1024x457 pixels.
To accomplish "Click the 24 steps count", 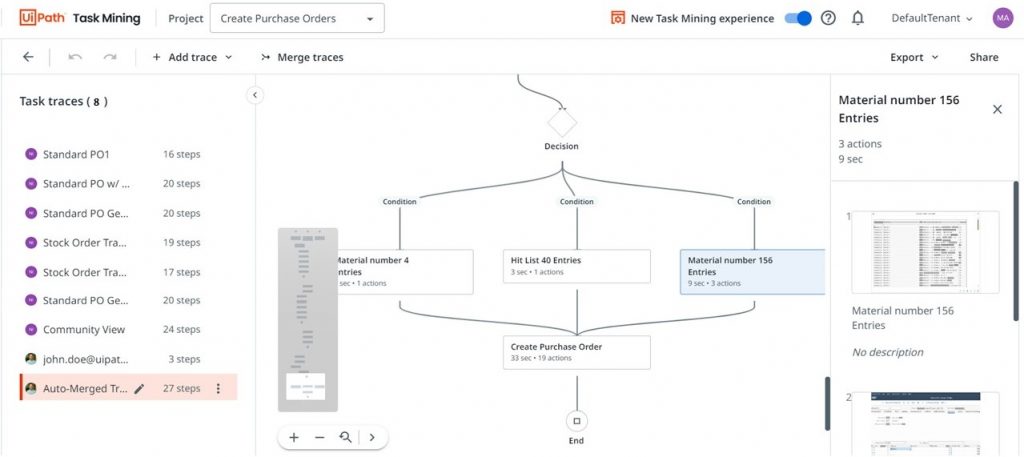I will (x=182, y=330).
